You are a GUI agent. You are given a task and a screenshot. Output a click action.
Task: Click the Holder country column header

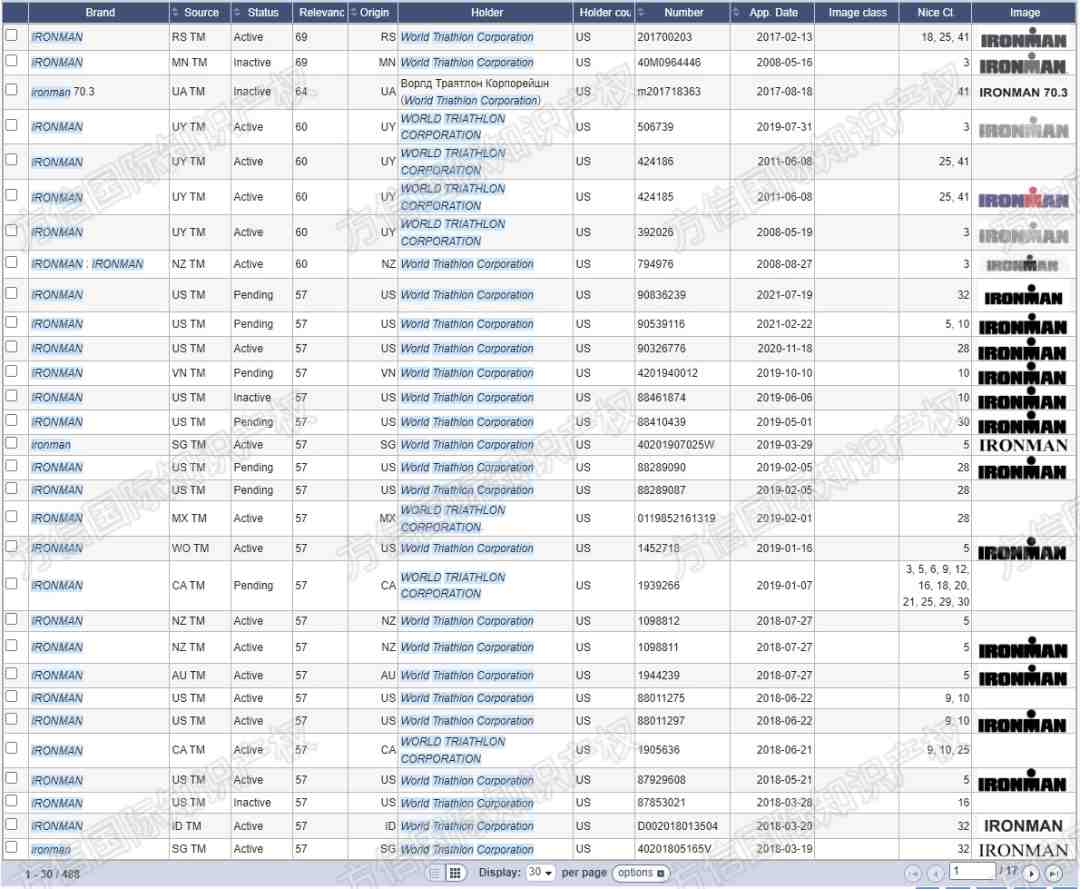click(604, 12)
